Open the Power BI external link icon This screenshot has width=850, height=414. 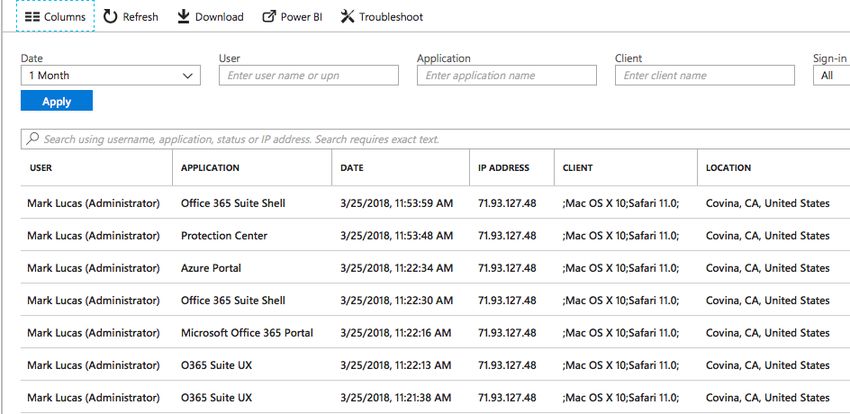[x=269, y=17]
